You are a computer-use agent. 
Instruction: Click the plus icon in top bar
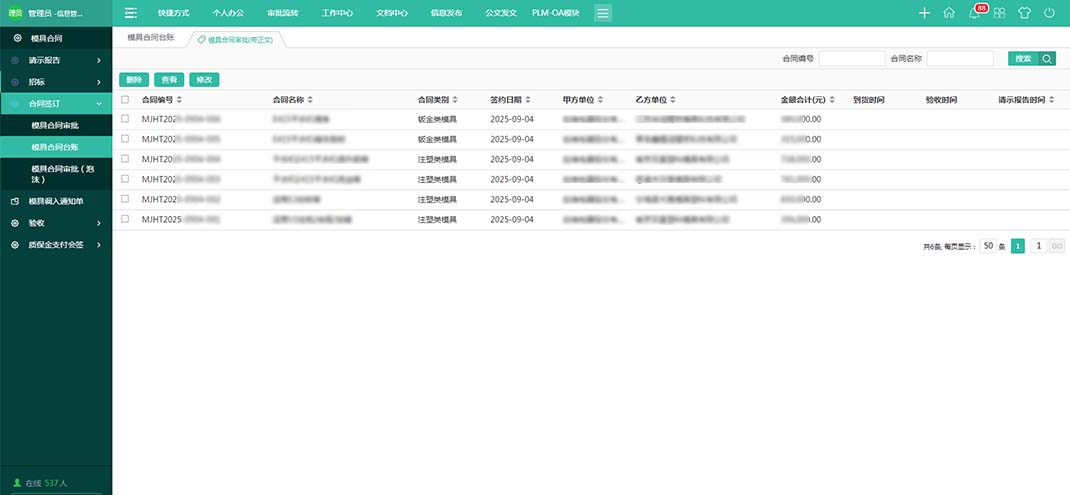coord(924,13)
